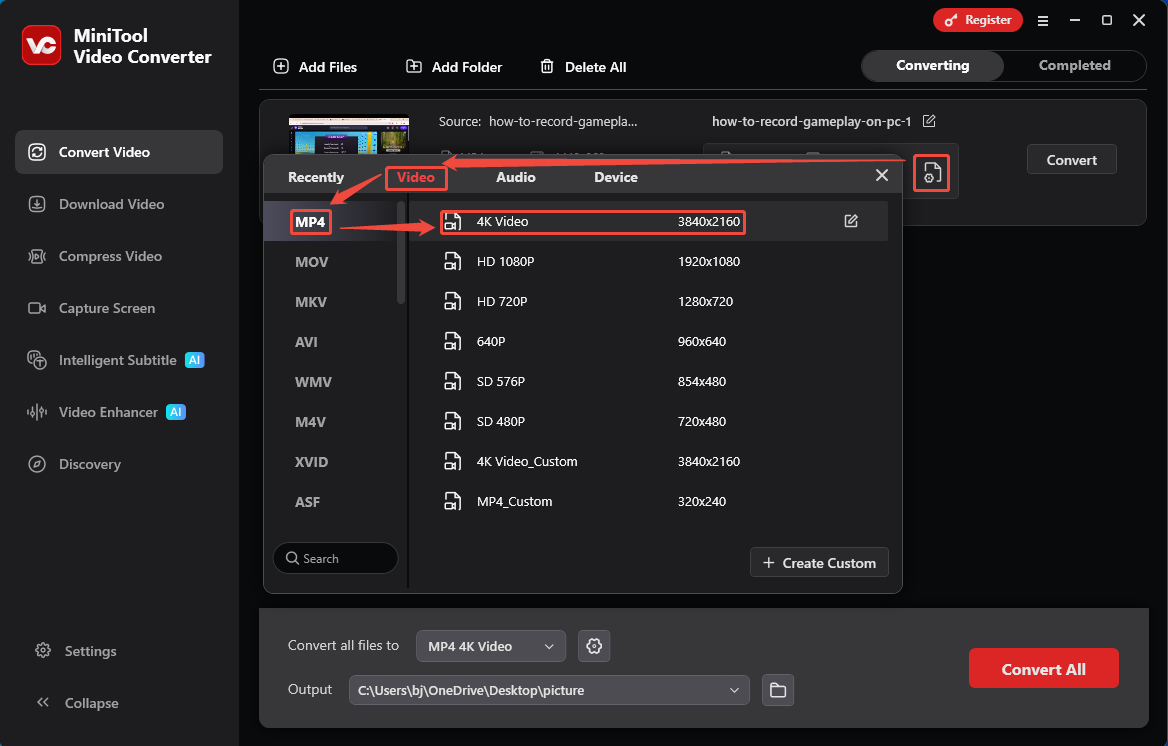Click the MiniTool Video Converter logo
This screenshot has width=1168, height=746.
pyautogui.click(x=42, y=45)
